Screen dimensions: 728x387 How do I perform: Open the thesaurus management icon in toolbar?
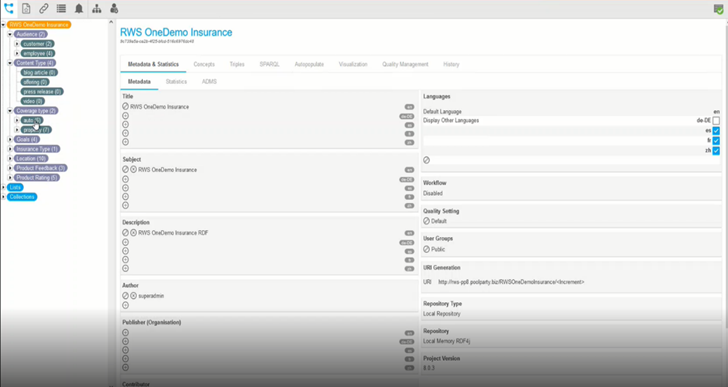(9, 8)
